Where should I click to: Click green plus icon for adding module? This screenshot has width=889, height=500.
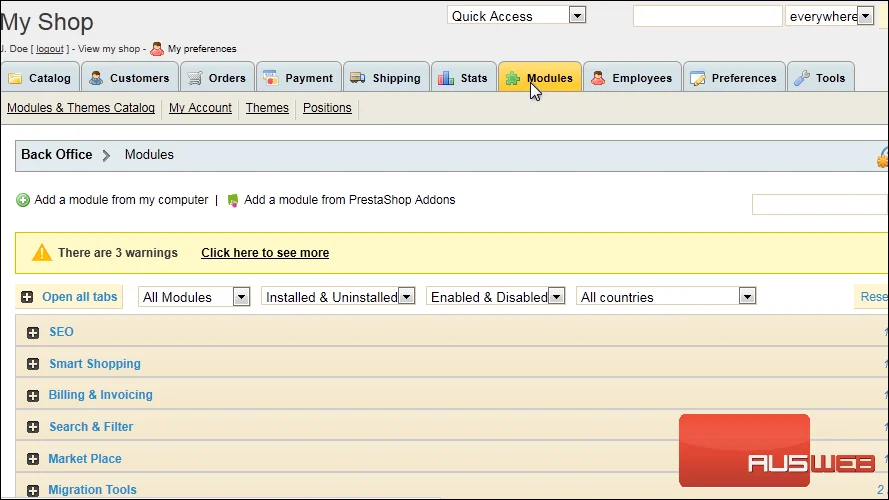point(23,200)
